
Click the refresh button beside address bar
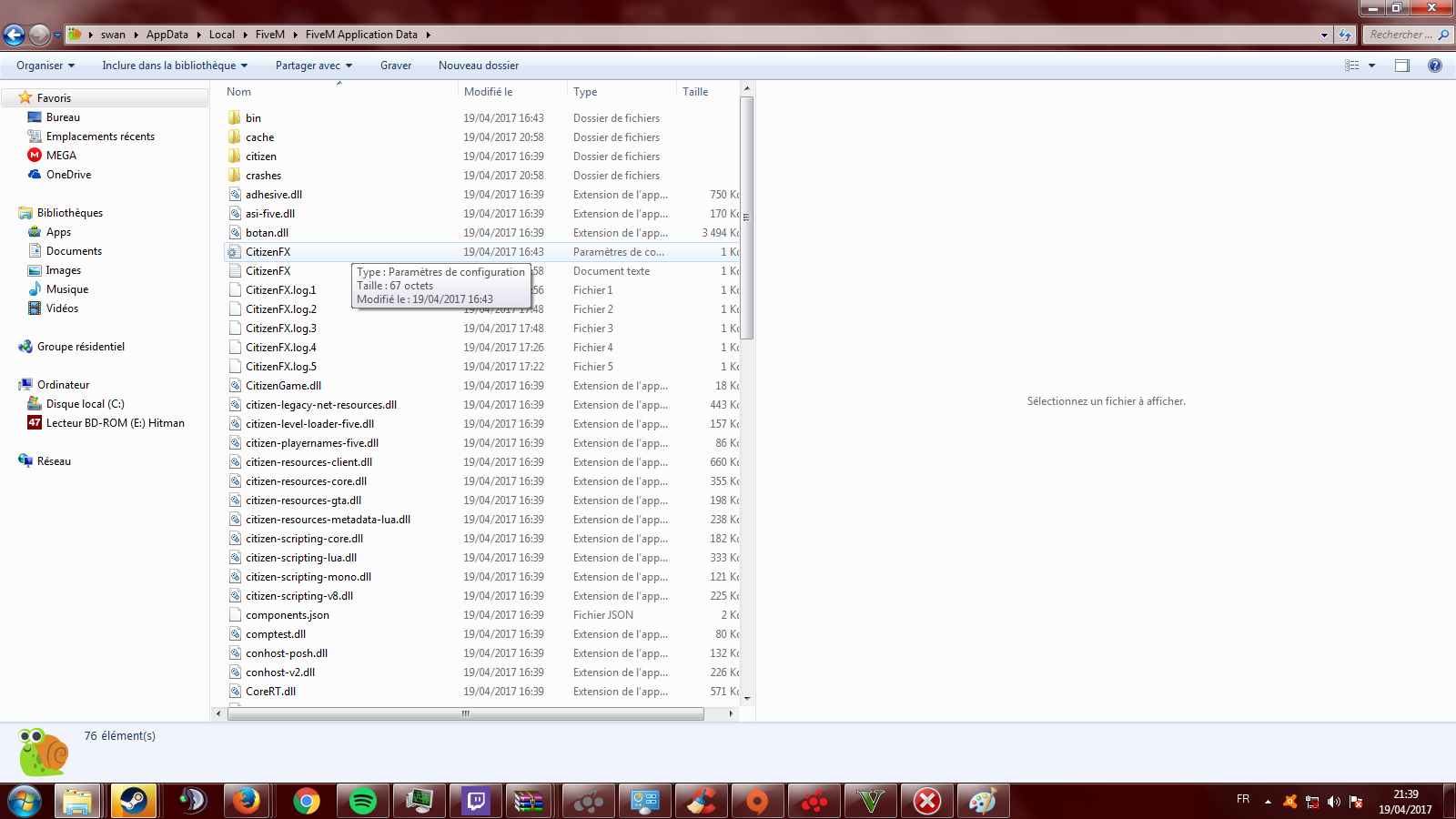1345,35
